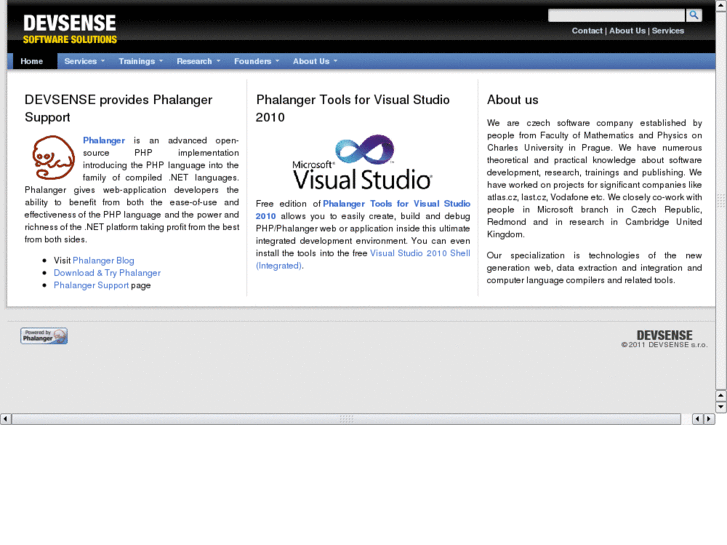Open the Phalanger Support link

pos(91,285)
